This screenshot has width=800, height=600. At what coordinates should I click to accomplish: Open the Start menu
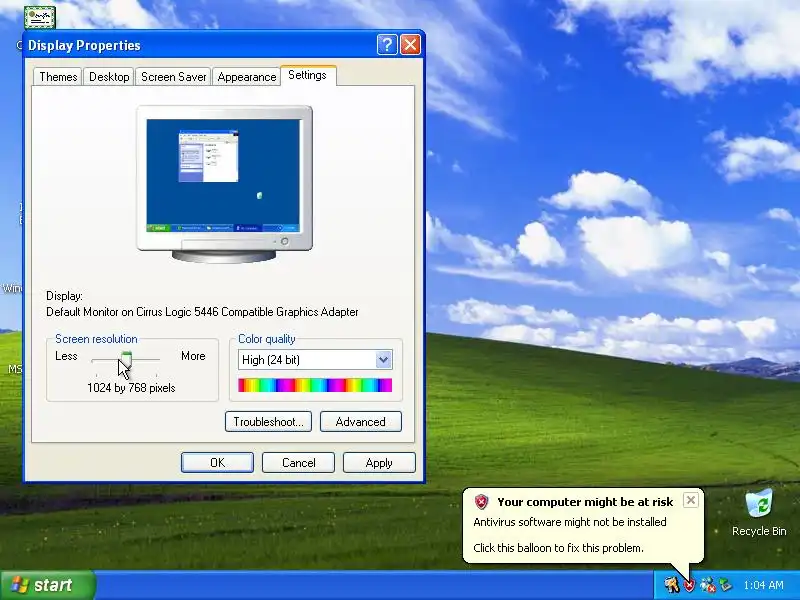pos(48,585)
